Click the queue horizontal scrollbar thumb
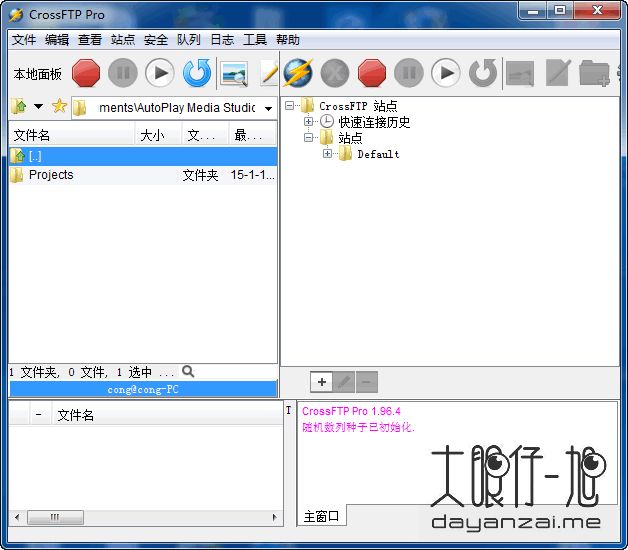 (55, 517)
